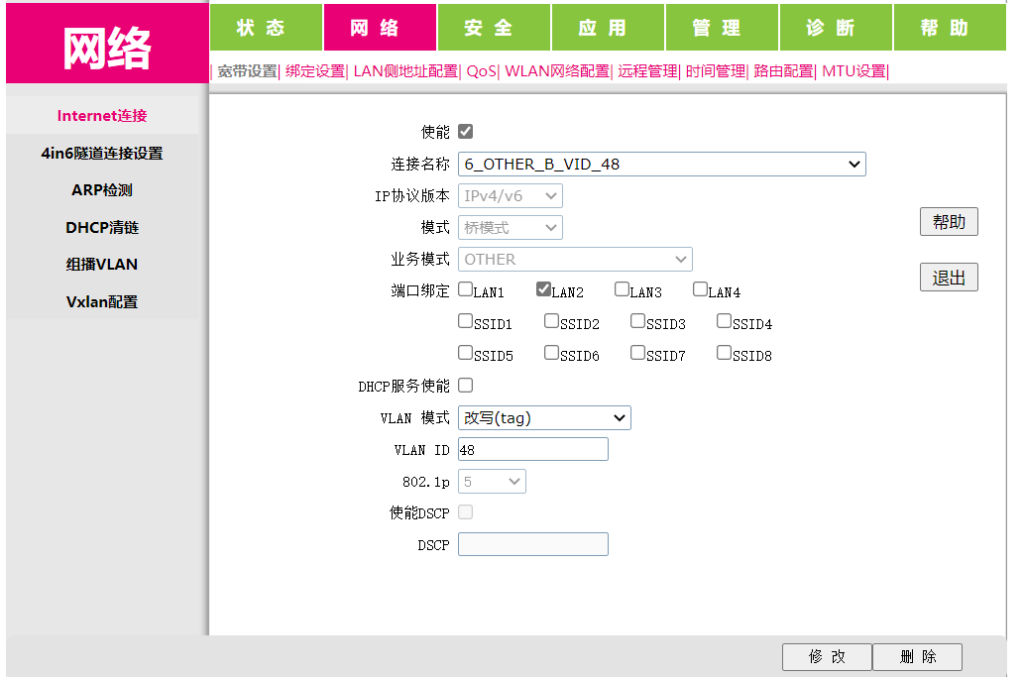Screen dimensions: 1024x677
Task: Click the 退出 logout button
Action: click(948, 278)
